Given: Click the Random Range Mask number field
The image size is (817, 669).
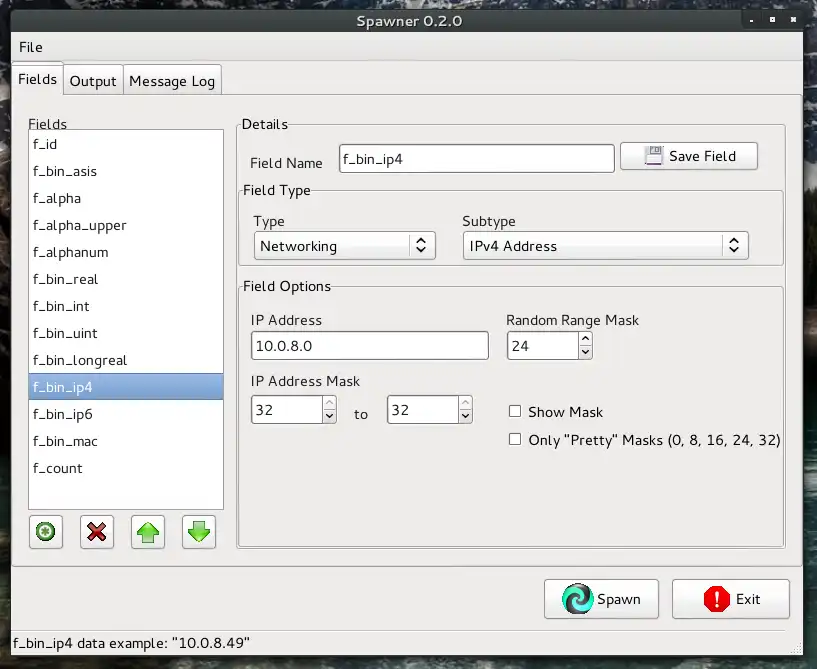Looking at the screenshot, I should tap(543, 346).
